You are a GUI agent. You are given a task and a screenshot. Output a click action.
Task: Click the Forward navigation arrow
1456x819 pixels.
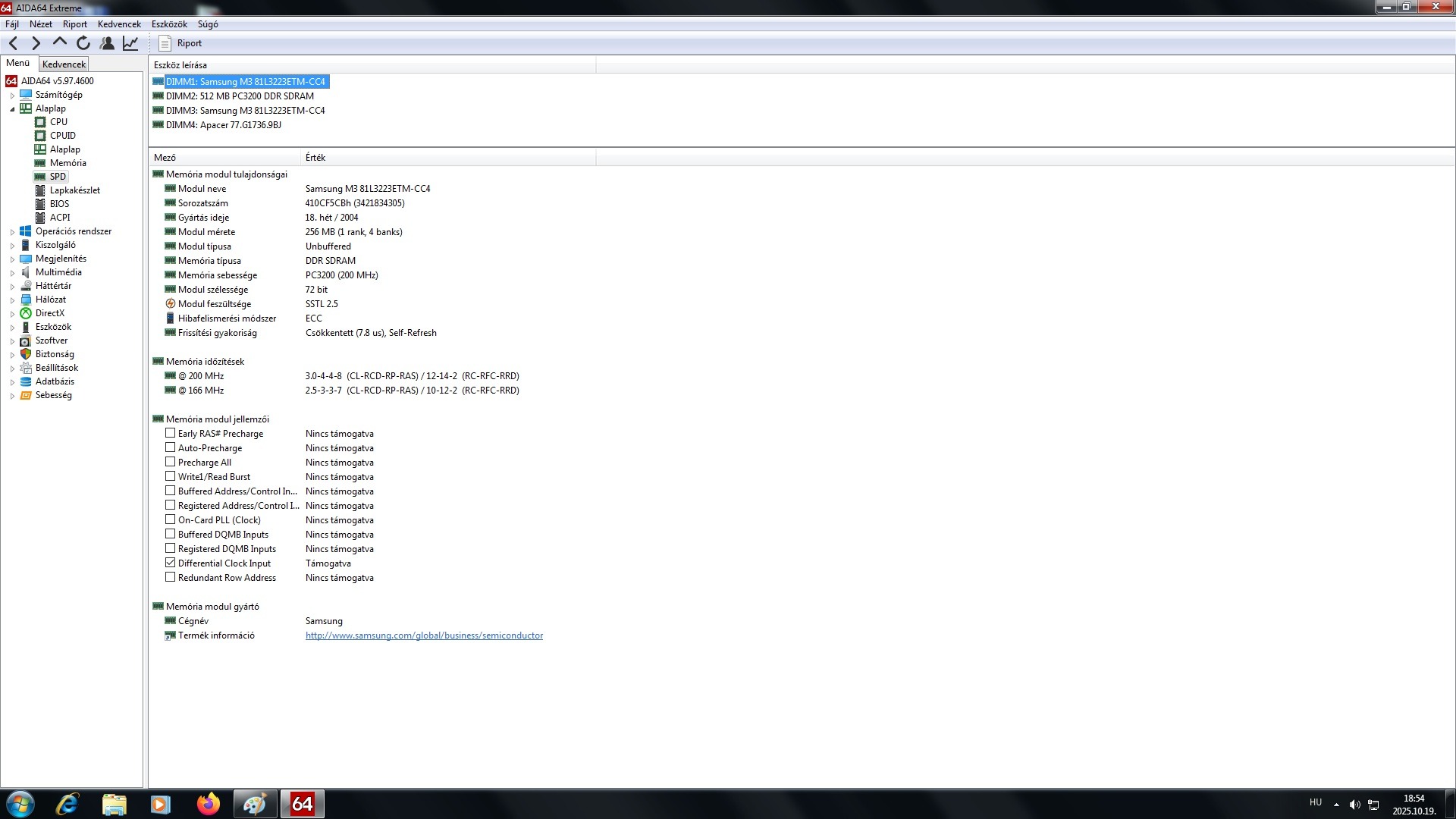tap(36, 43)
